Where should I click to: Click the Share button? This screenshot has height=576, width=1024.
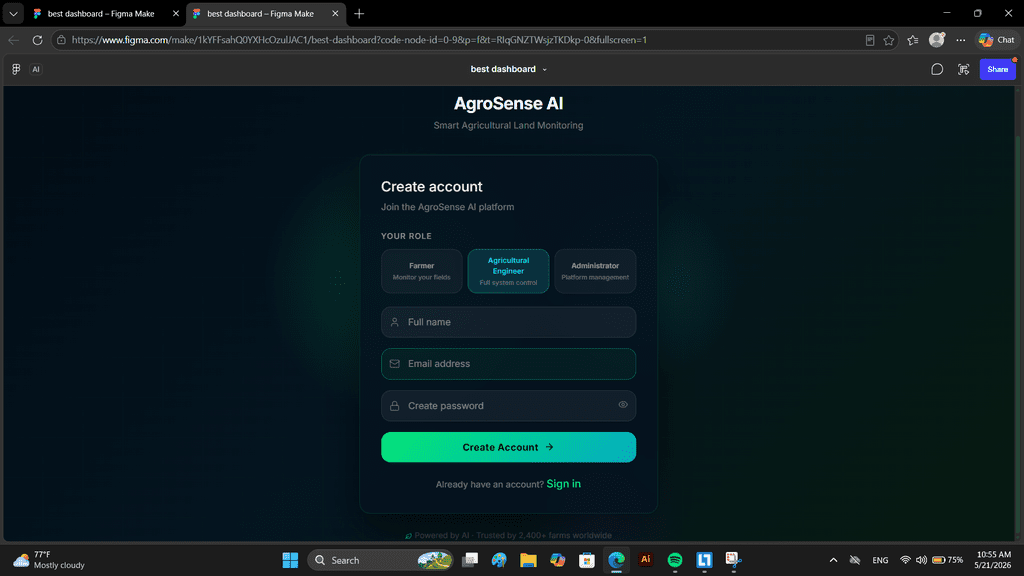pyautogui.click(x=997, y=69)
